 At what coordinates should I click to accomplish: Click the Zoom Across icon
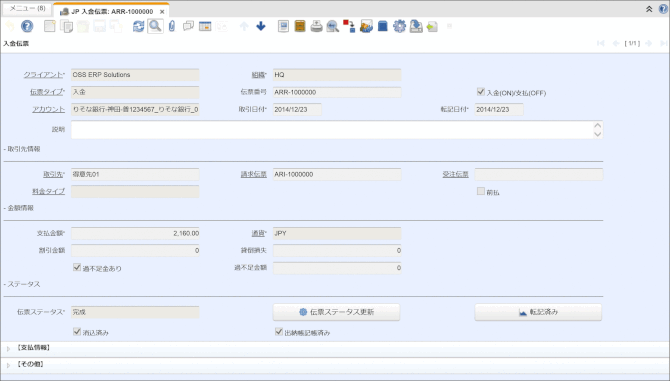tap(332, 26)
